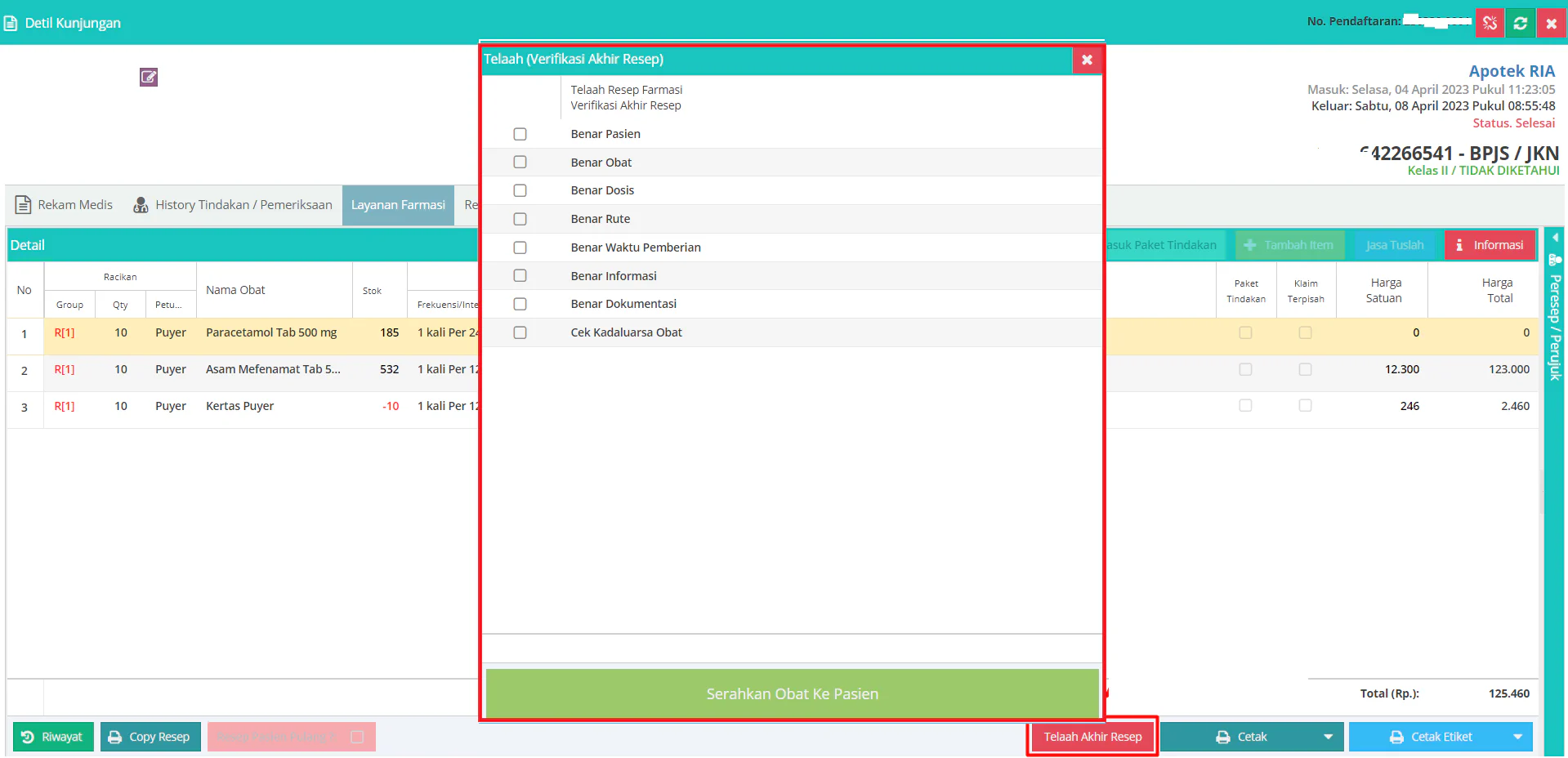Screen dimensions: 1568x758
Task: Toggle the checkbox on the faded pink button
Action: click(357, 737)
